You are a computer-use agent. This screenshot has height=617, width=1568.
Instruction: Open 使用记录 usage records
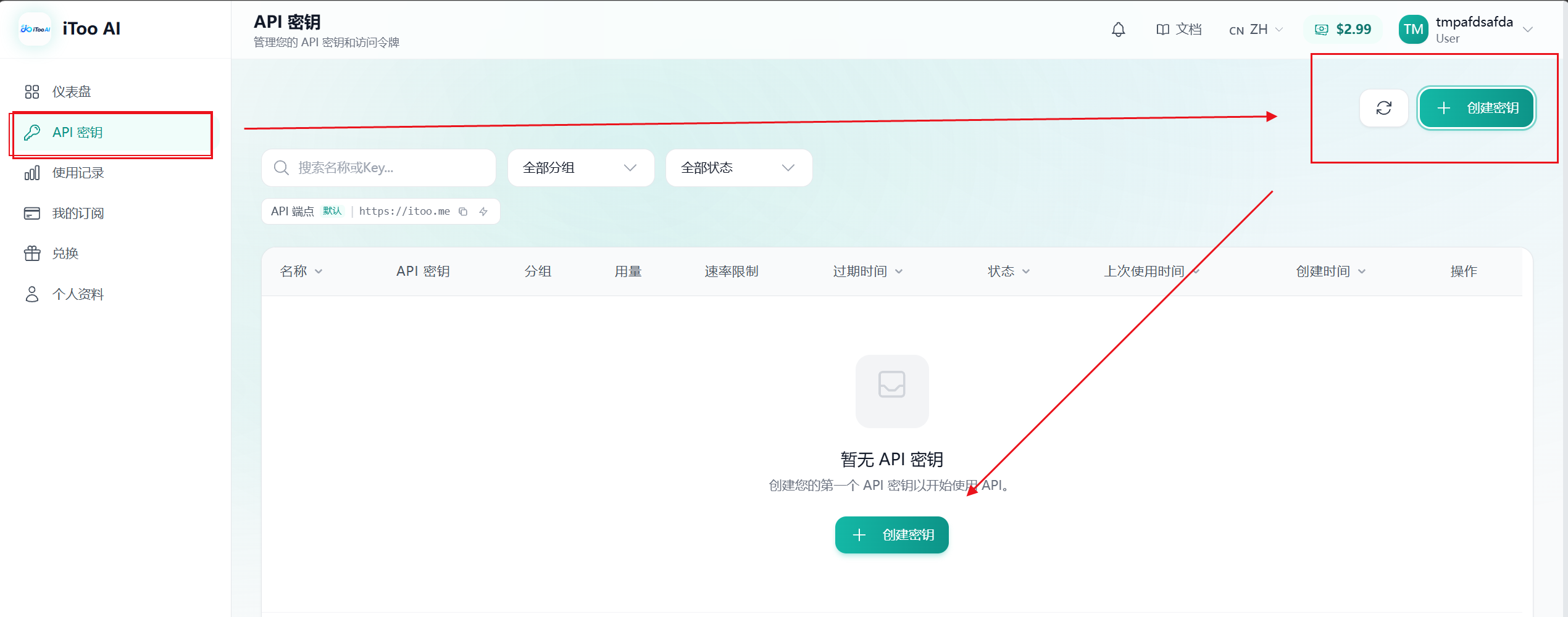(x=115, y=173)
